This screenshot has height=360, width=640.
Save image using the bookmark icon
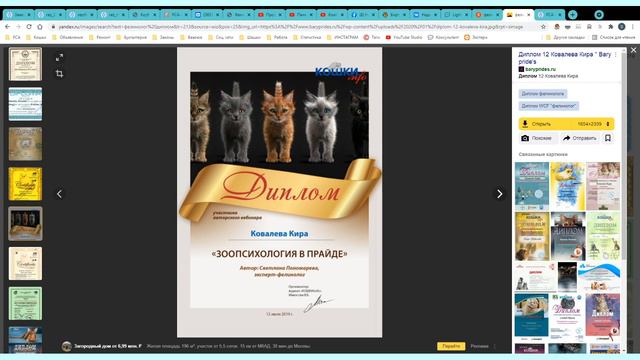pyautogui.click(x=608, y=138)
